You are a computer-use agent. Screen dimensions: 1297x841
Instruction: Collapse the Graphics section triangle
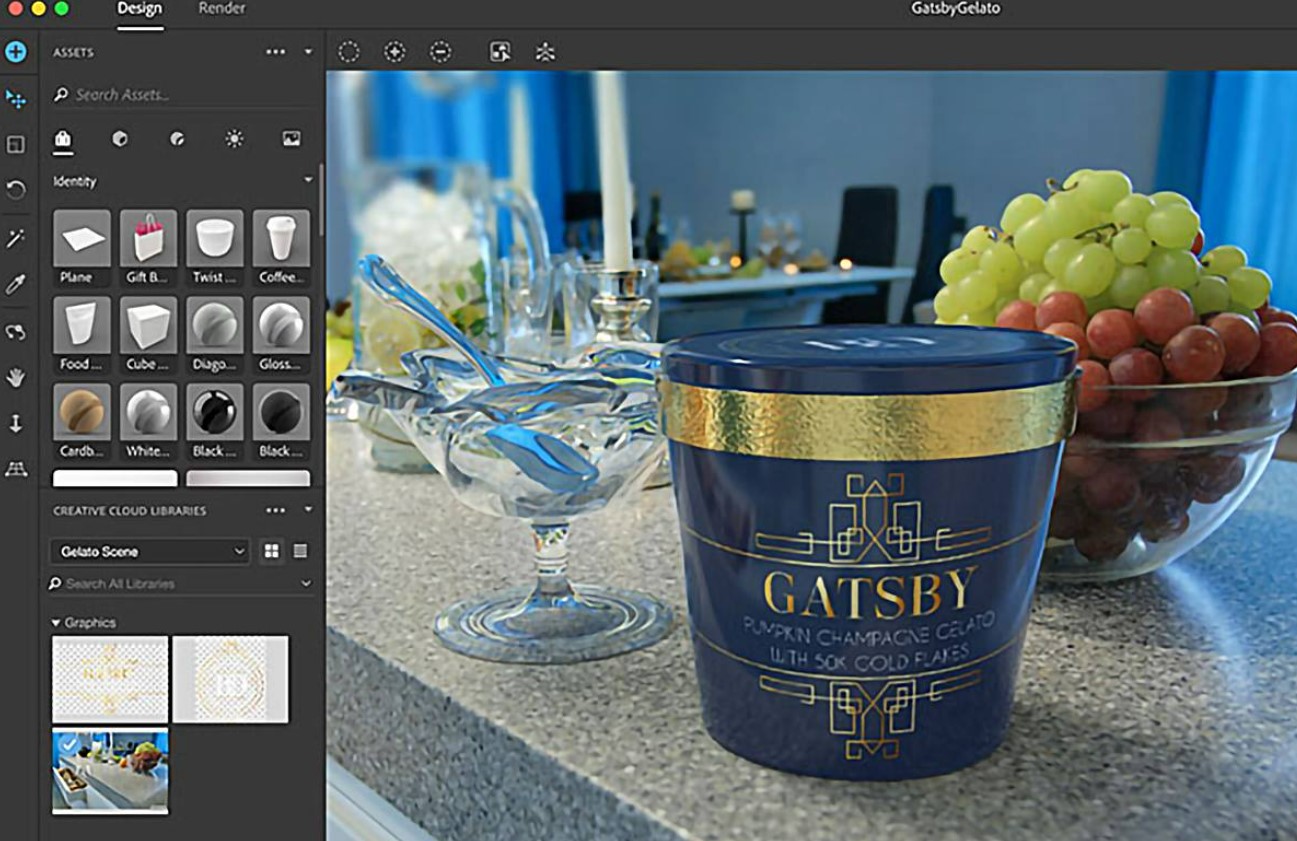pyautogui.click(x=56, y=623)
